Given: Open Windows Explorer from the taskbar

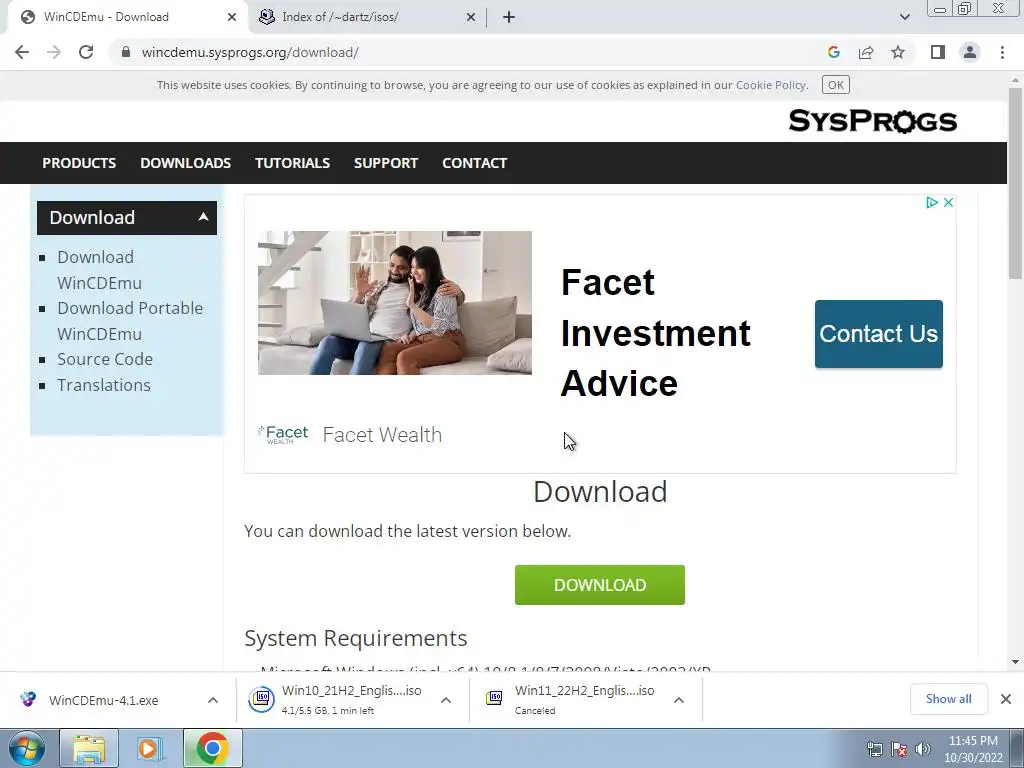Looking at the screenshot, I should click(x=89, y=748).
